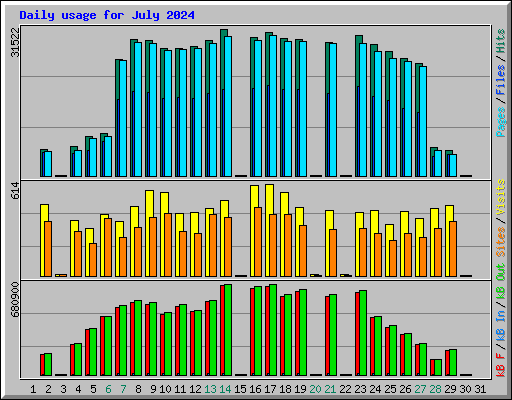
Task: Click day label 9 on the x-axis
Action: click(x=153, y=389)
